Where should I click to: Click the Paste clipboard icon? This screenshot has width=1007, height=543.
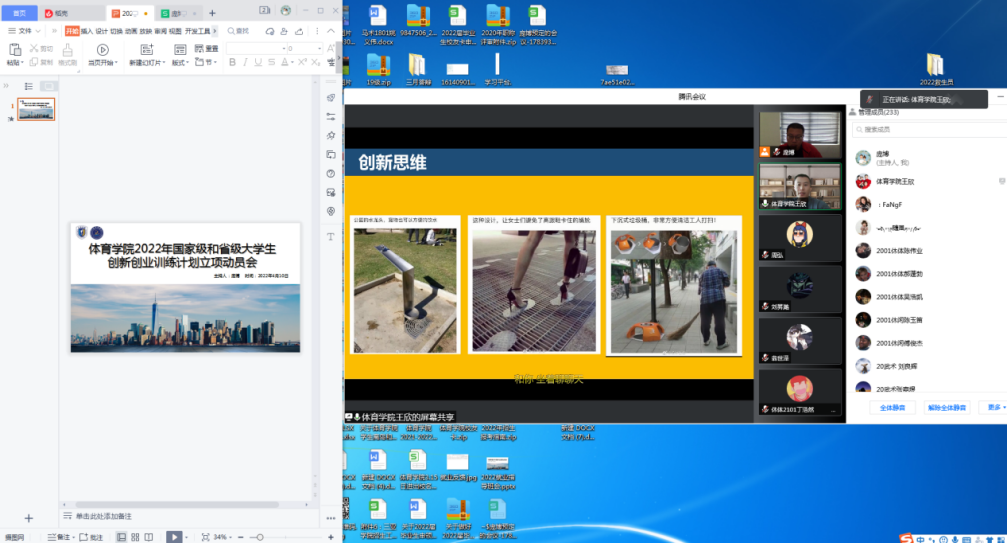pyautogui.click(x=14, y=50)
